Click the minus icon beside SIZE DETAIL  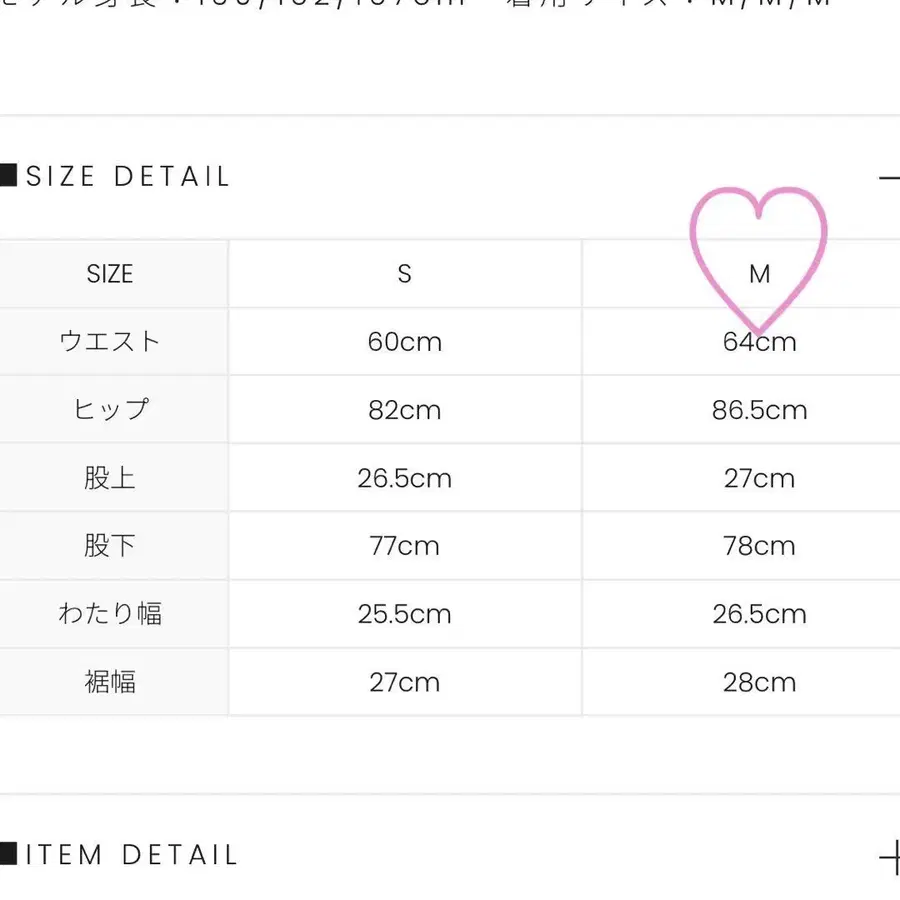tap(893, 178)
